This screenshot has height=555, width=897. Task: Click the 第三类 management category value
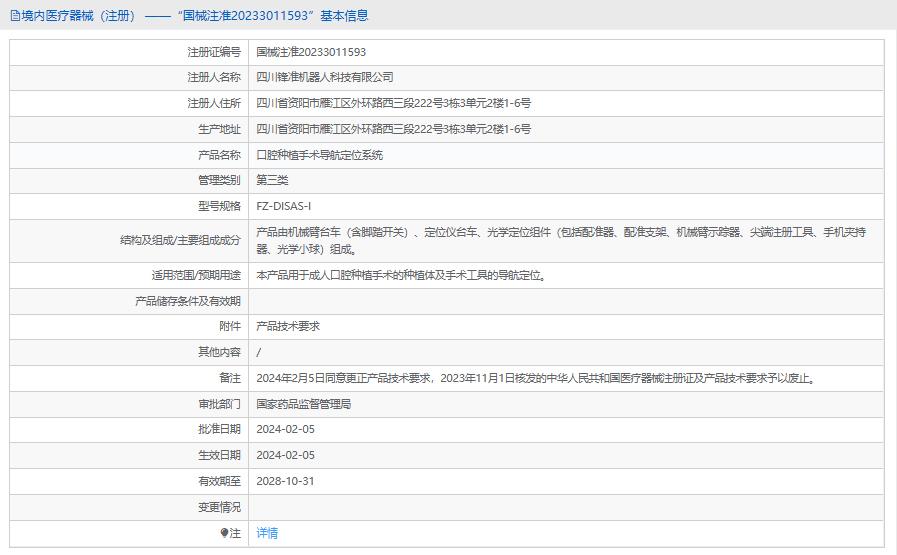pos(272,181)
